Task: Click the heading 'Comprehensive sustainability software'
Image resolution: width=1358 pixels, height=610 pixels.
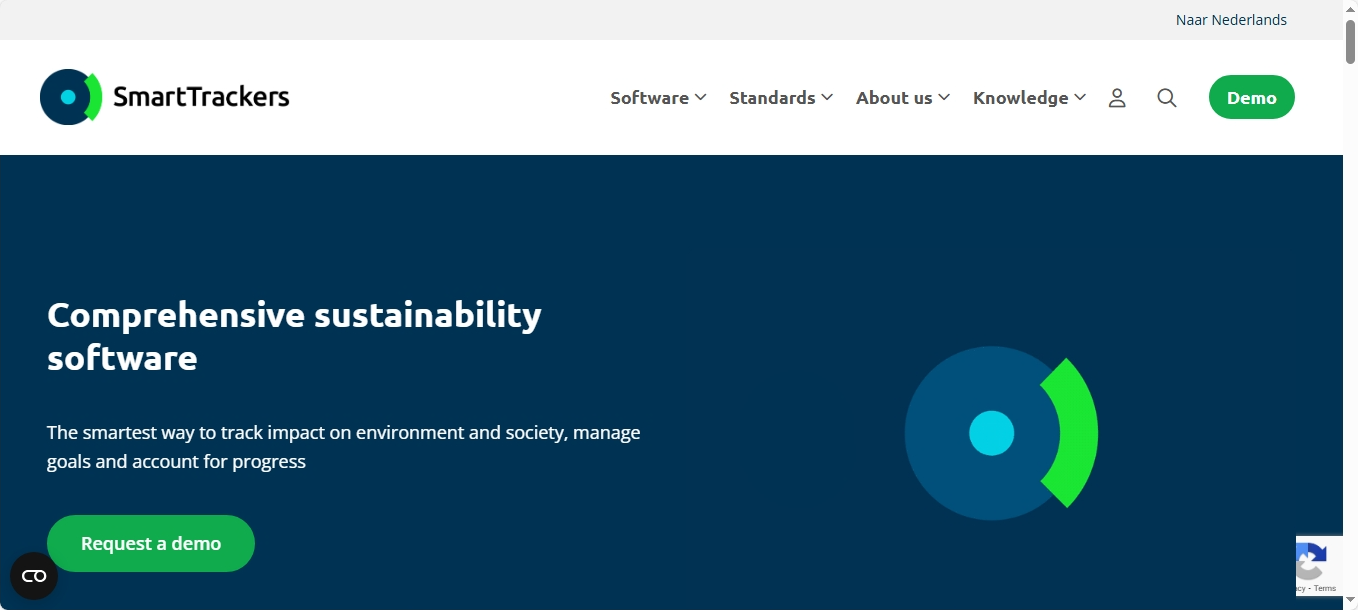Action: pos(294,336)
